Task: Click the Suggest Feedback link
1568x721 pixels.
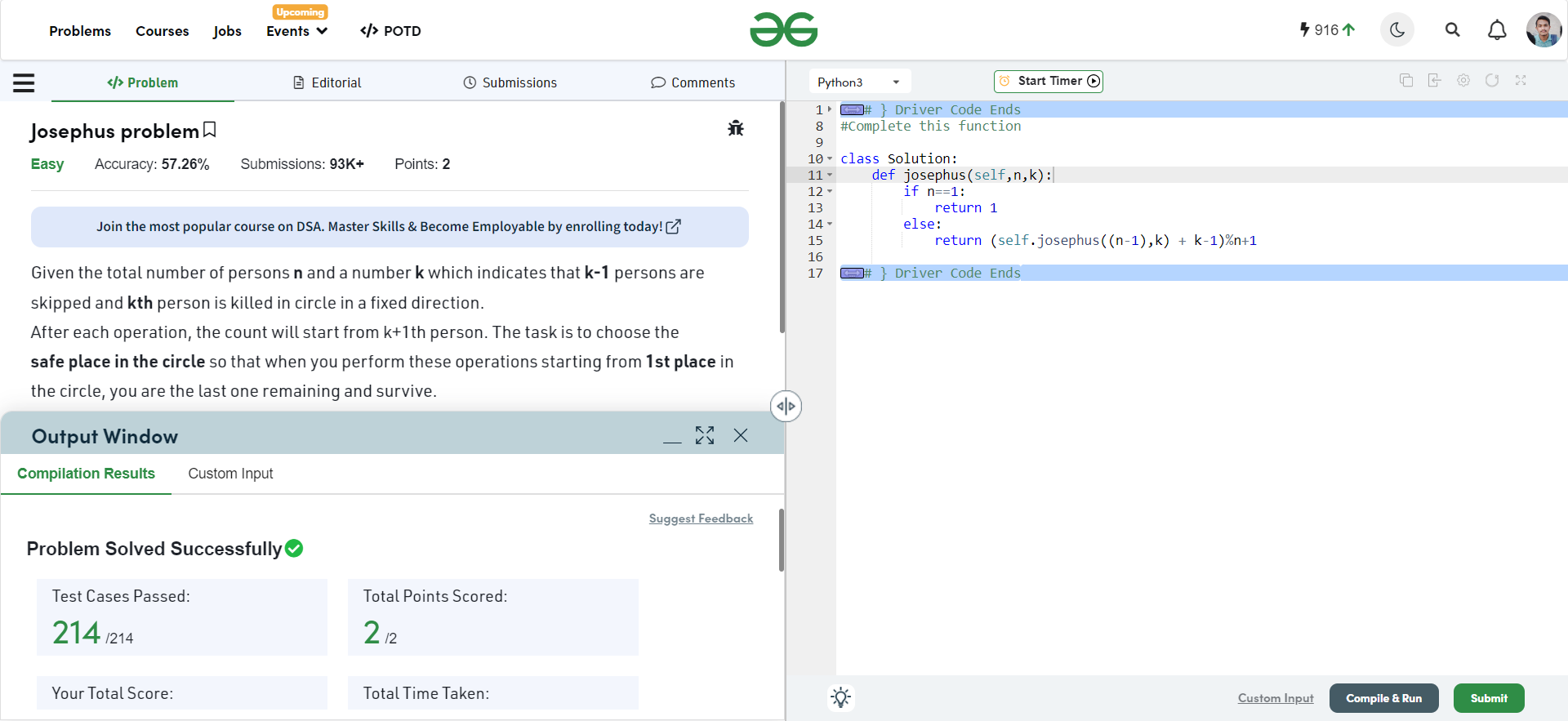Action: tap(701, 518)
